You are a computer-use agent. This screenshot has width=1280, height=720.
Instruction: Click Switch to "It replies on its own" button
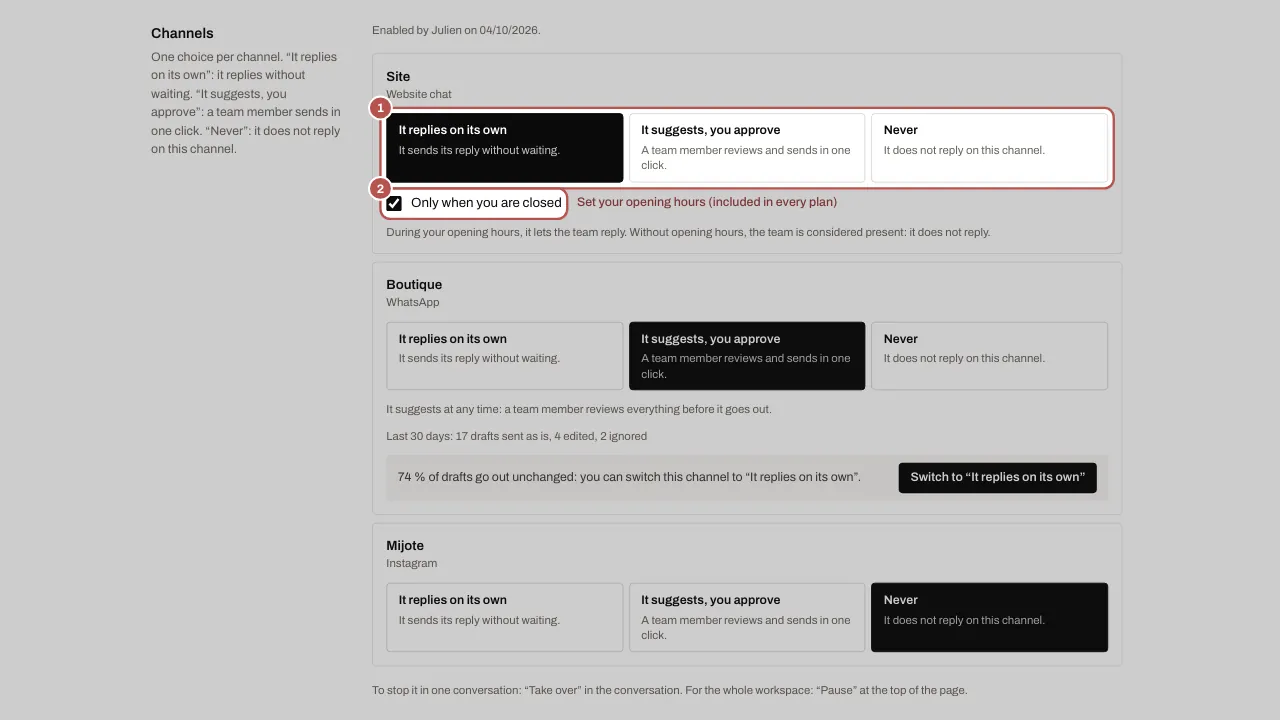997,477
